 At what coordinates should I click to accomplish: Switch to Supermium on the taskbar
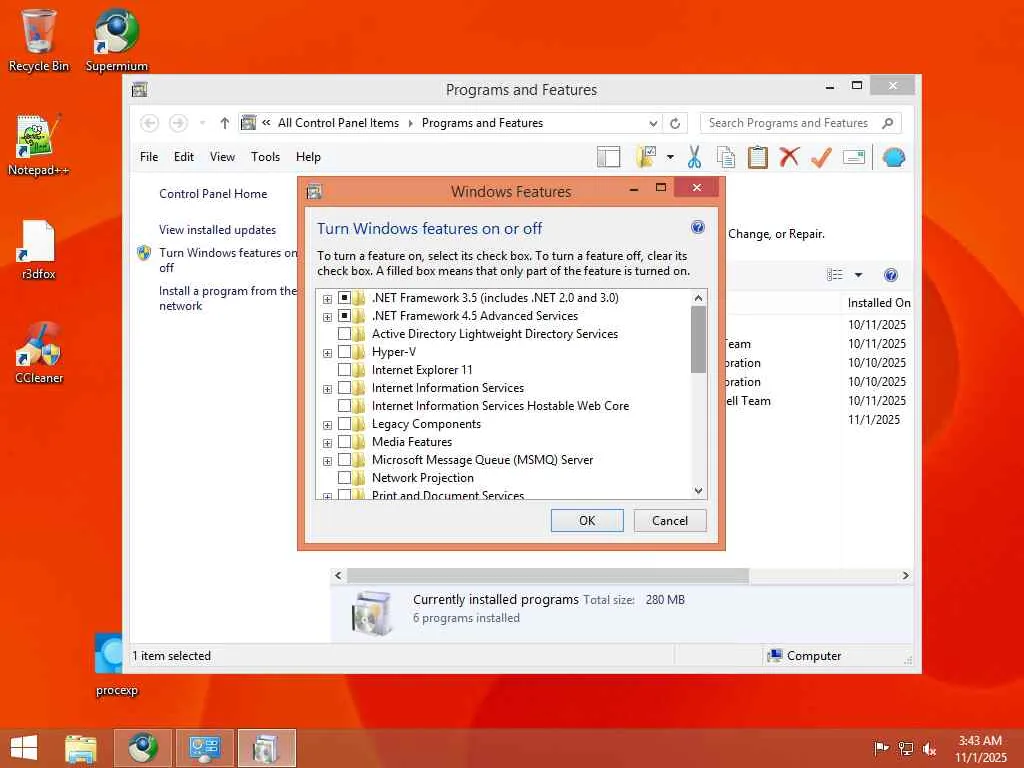(143, 748)
